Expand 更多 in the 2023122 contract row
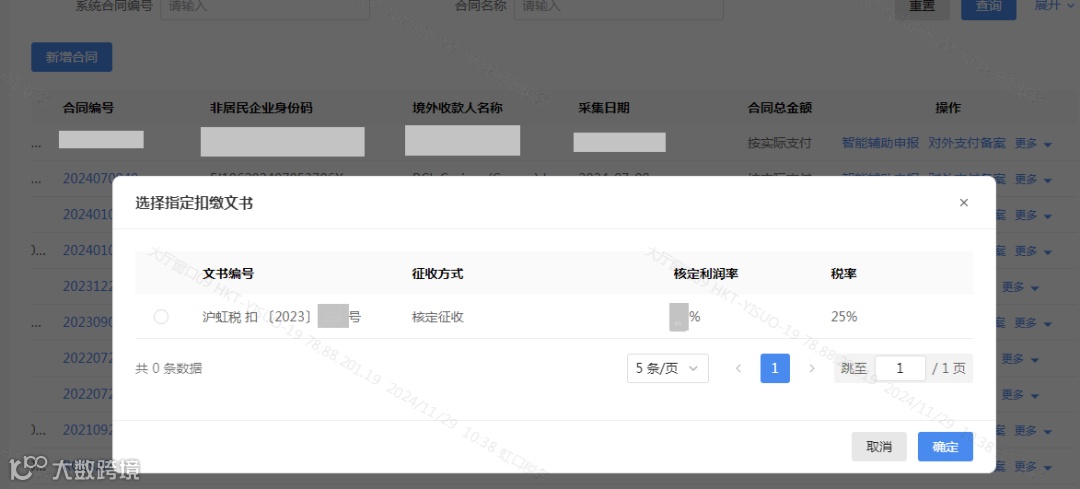The image size is (1080, 489). pos(1020,287)
